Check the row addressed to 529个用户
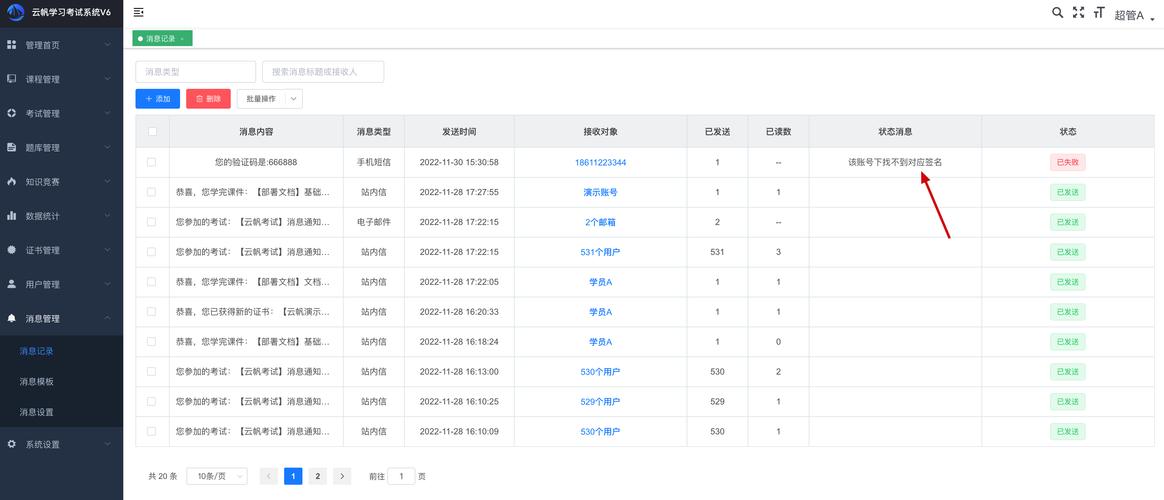The width and height of the screenshot is (1164, 500). 152,401
